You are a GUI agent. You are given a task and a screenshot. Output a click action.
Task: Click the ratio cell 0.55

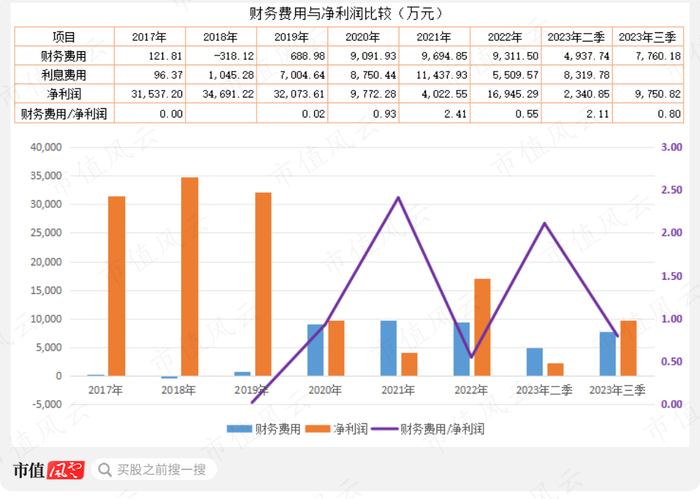click(x=527, y=114)
